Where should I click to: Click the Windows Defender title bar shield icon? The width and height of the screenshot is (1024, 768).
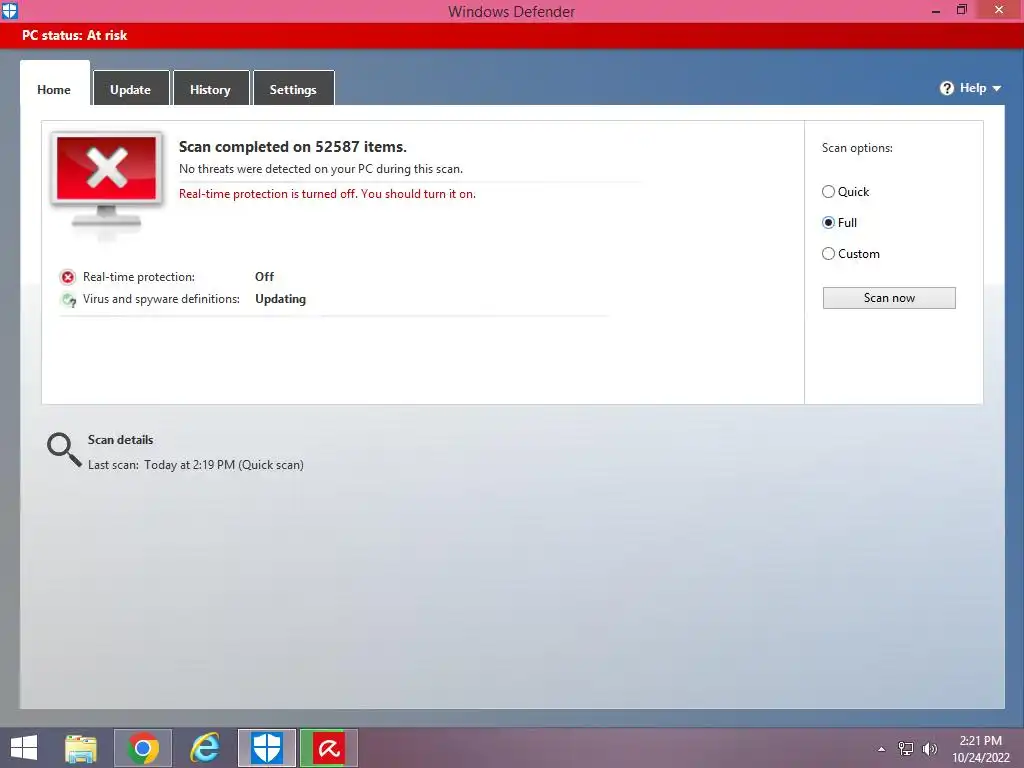point(10,10)
